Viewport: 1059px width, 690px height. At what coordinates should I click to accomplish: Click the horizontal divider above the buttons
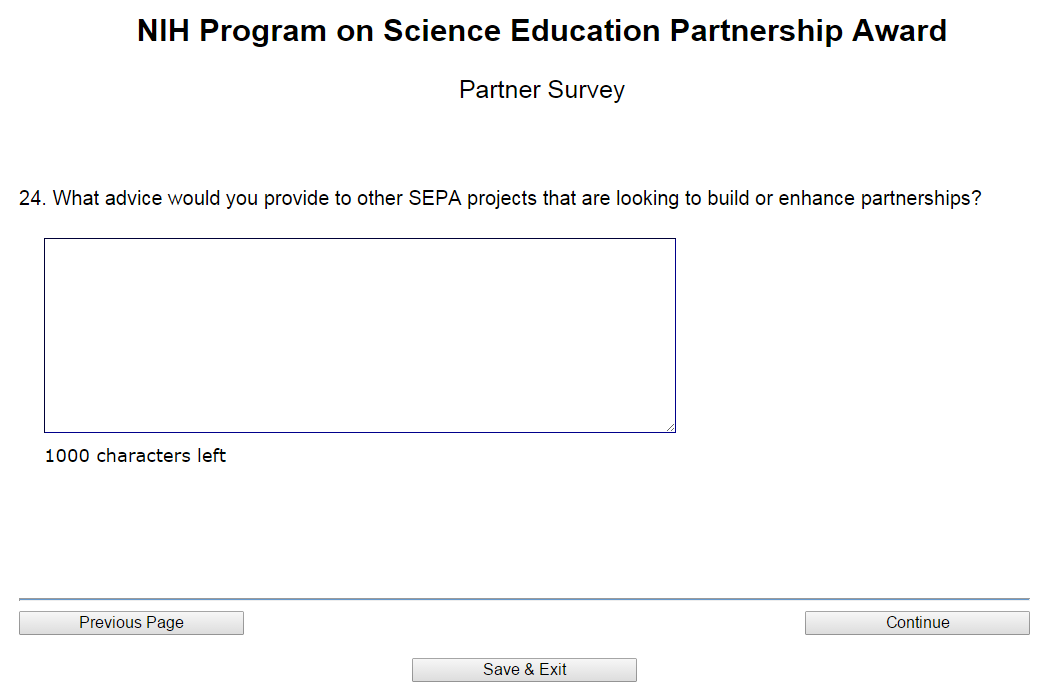click(x=524, y=599)
